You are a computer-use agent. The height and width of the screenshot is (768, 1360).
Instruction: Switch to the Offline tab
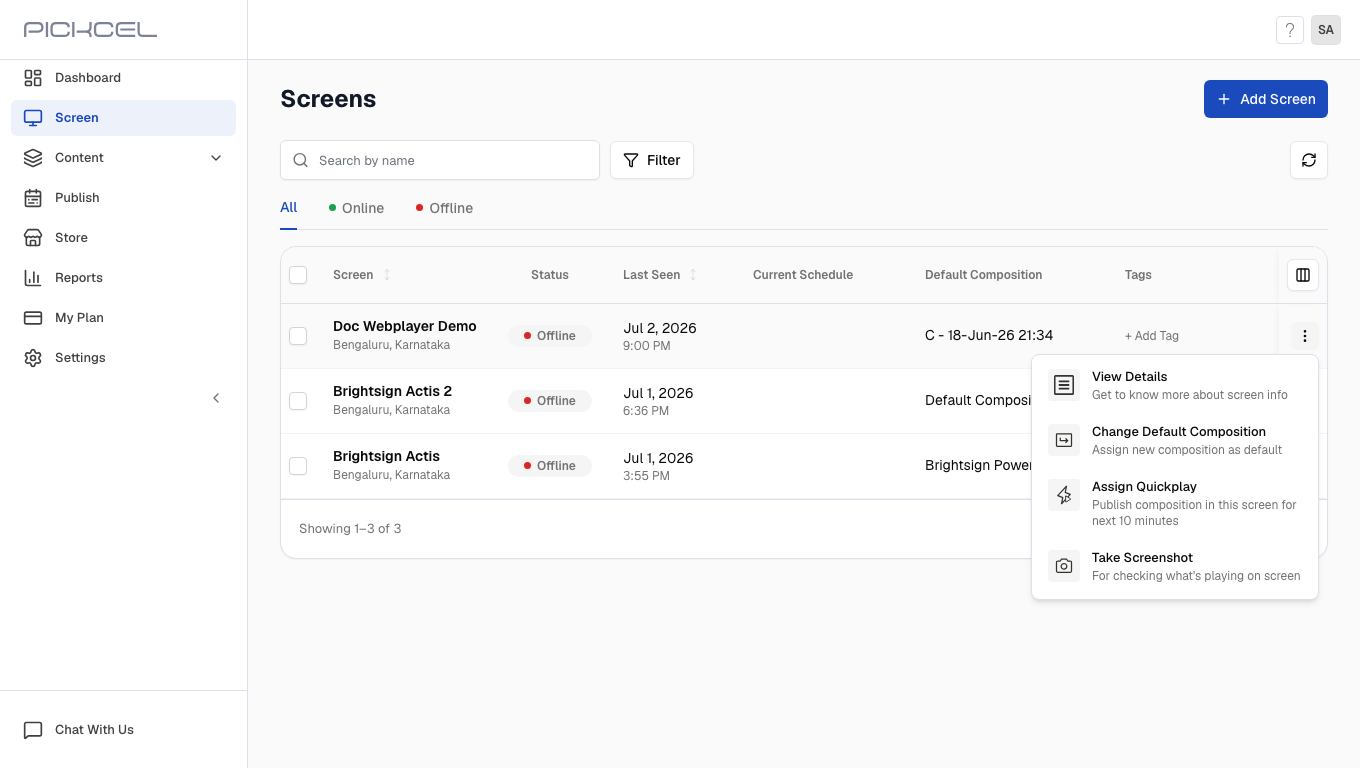click(x=444, y=208)
